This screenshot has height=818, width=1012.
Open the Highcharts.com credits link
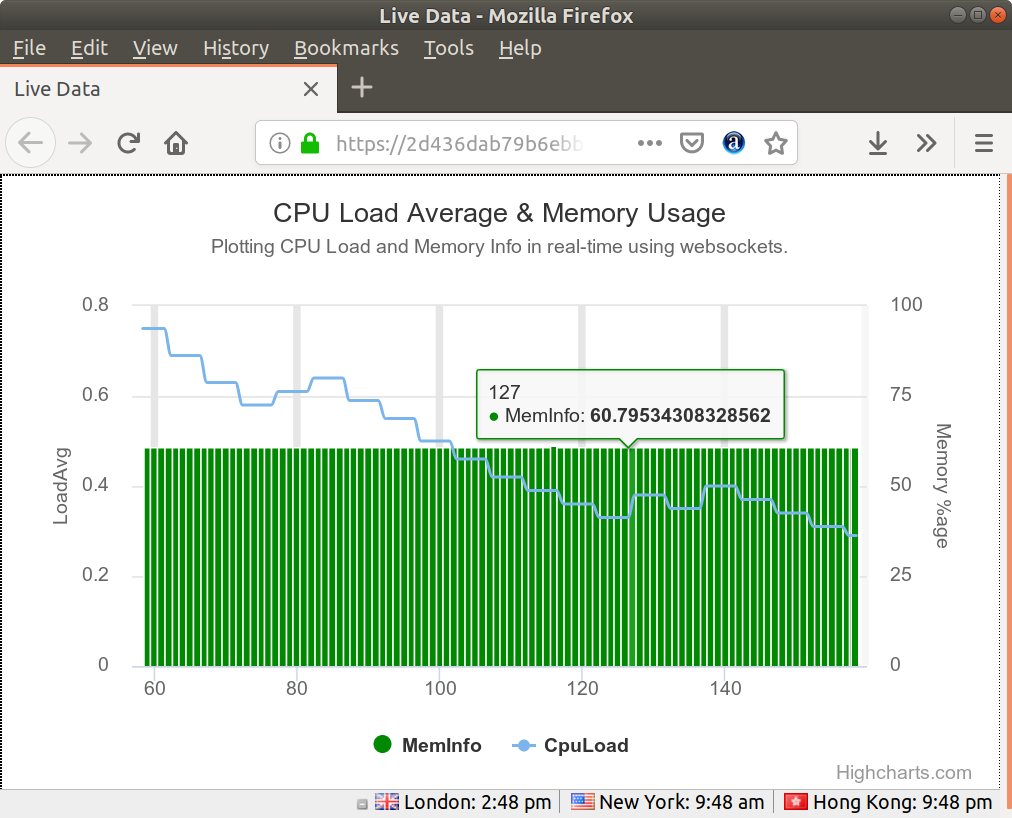[x=903, y=772]
